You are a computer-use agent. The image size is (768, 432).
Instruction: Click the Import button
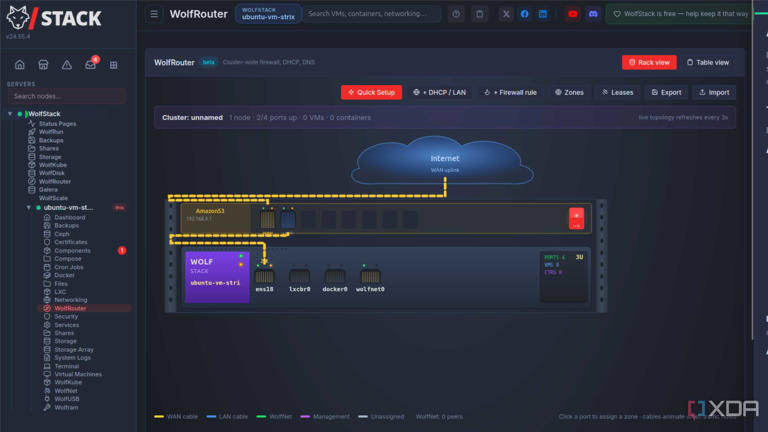714,92
